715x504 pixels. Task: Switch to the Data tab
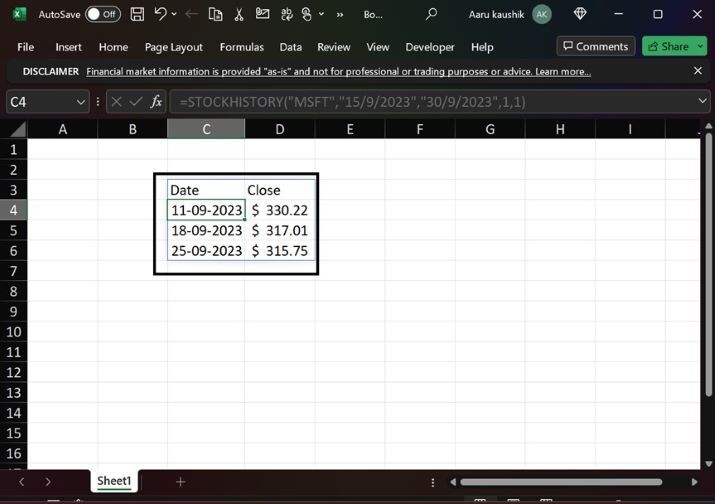coord(290,47)
